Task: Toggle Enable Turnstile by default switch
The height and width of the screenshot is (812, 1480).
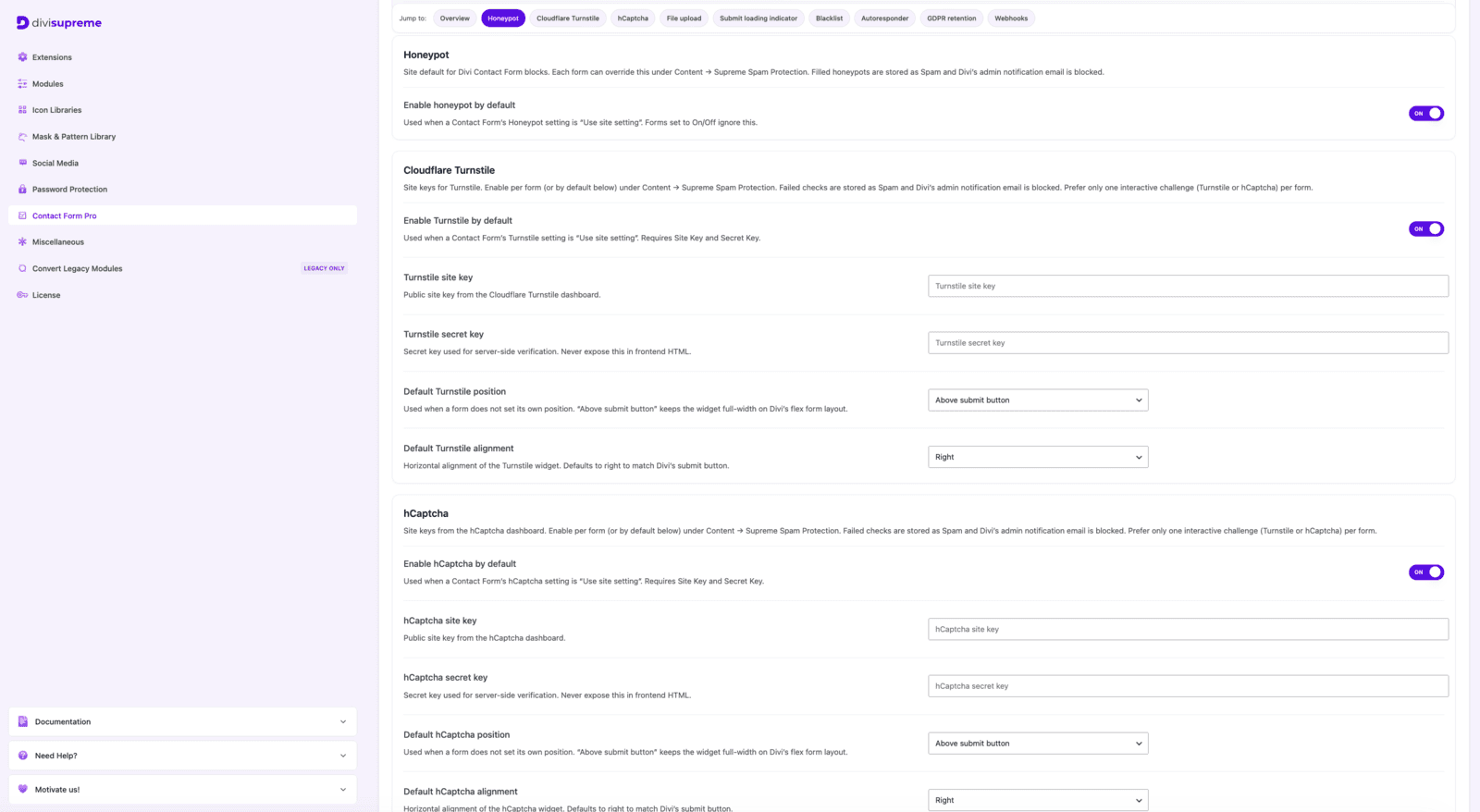Action: (x=1426, y=228)
